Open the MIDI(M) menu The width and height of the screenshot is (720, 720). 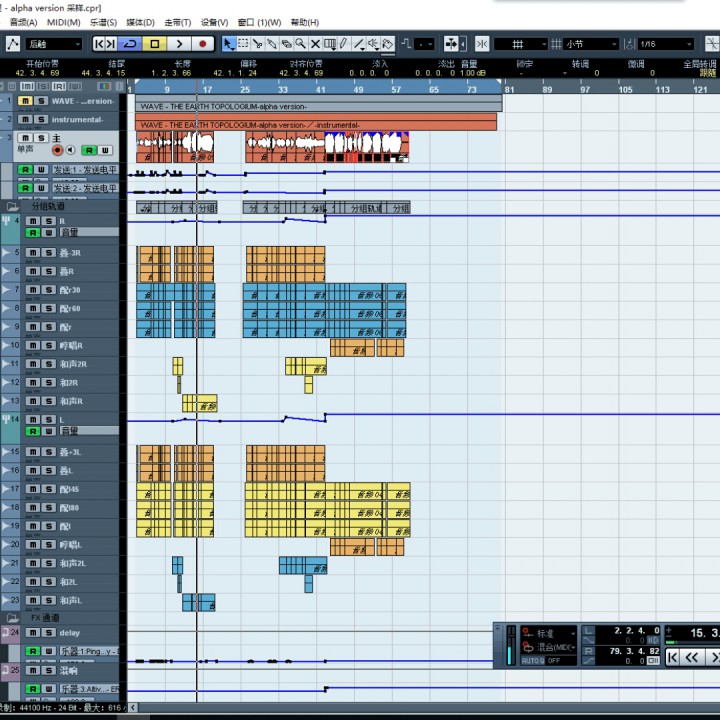tap(64, 22)
